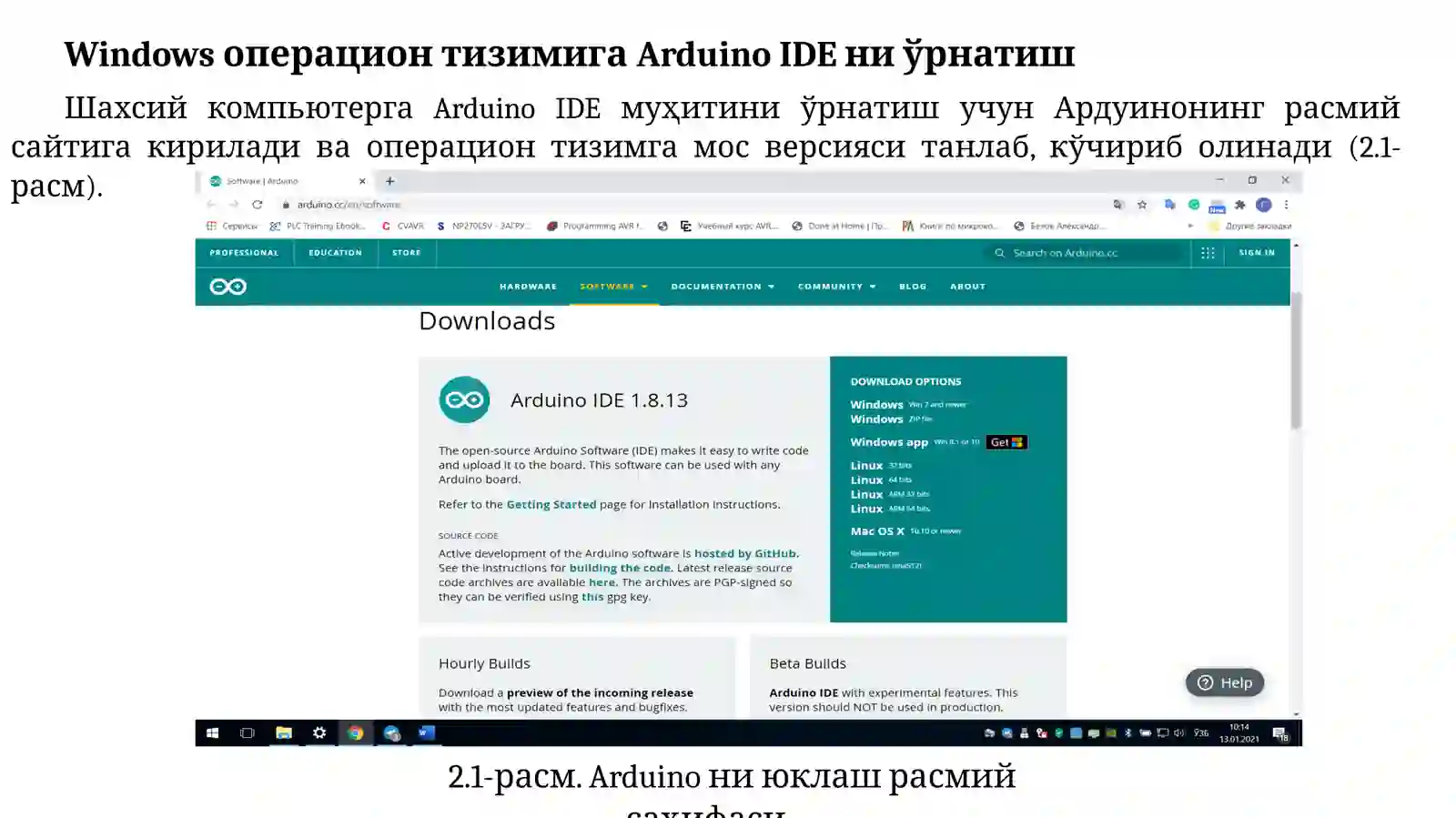
Task: Click the Arduino infinity logo in header
Action: click(227, 287)
